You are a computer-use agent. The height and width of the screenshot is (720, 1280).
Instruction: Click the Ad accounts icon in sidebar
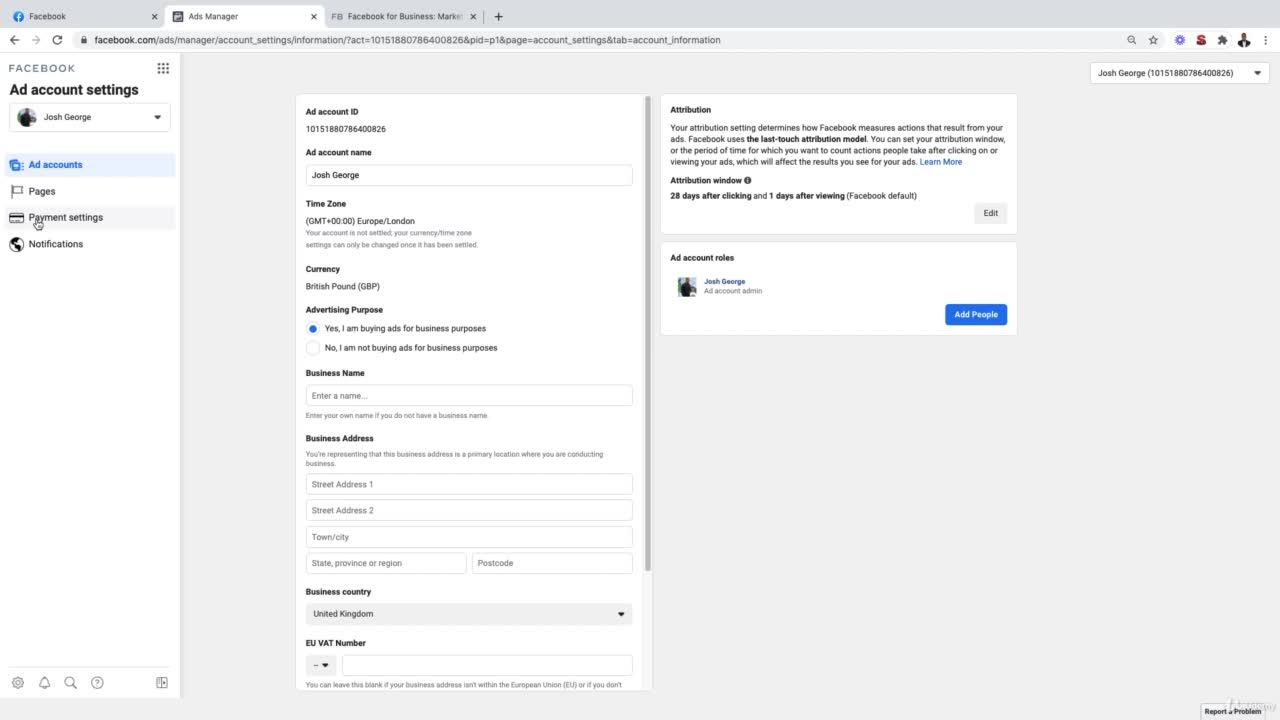16,165
